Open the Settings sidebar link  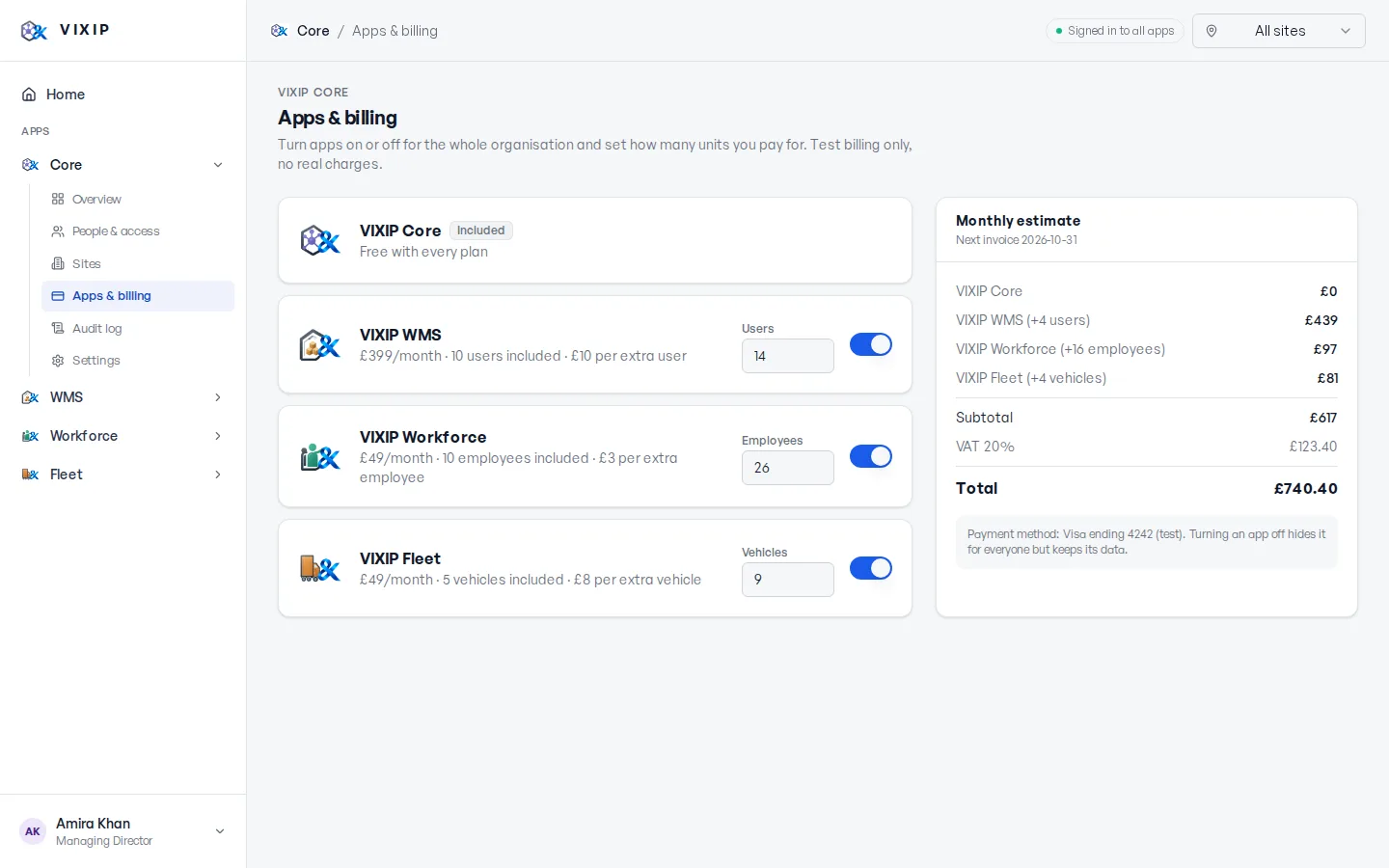tap(138, 361)
